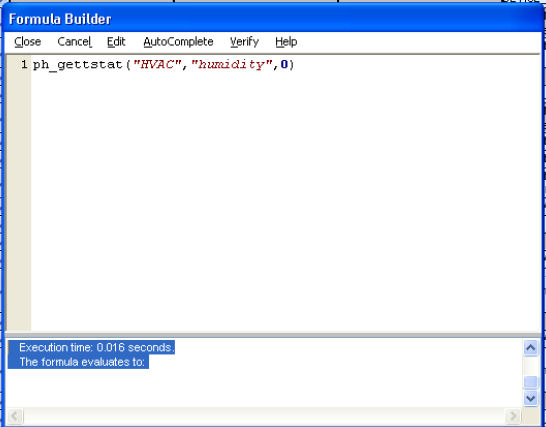
Task: Open the Edit menu
Action: click(116, 42)
